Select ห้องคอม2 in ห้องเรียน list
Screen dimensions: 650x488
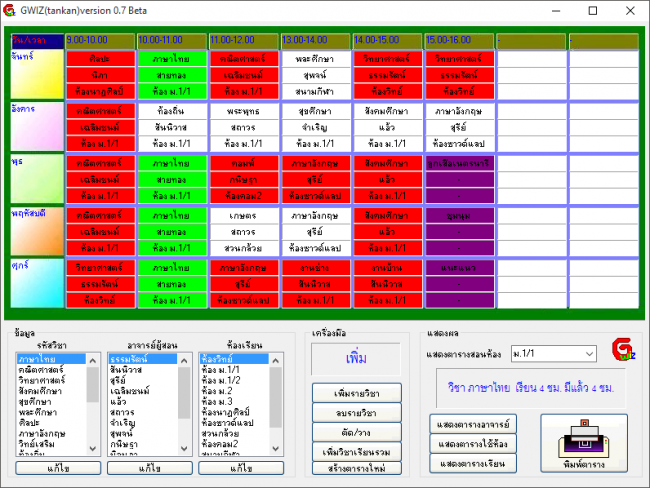click(234, 444)
